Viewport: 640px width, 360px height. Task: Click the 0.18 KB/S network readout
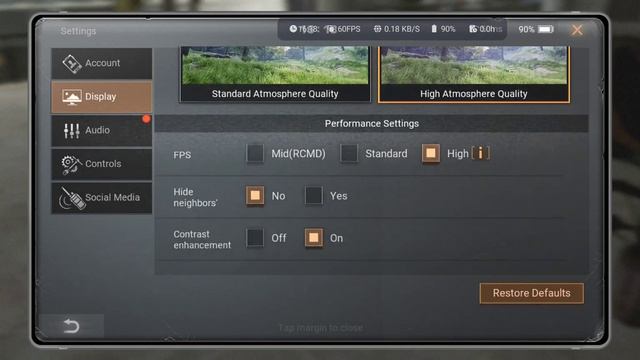pyautogui.click(x=402, y=29)
